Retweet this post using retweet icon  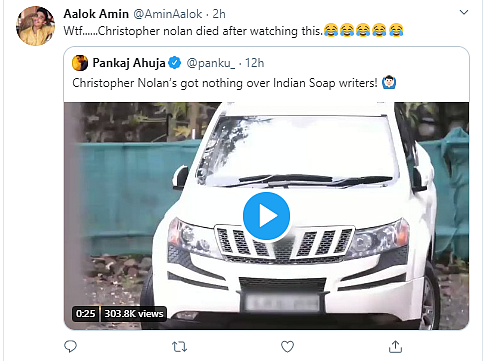[179, 347]
